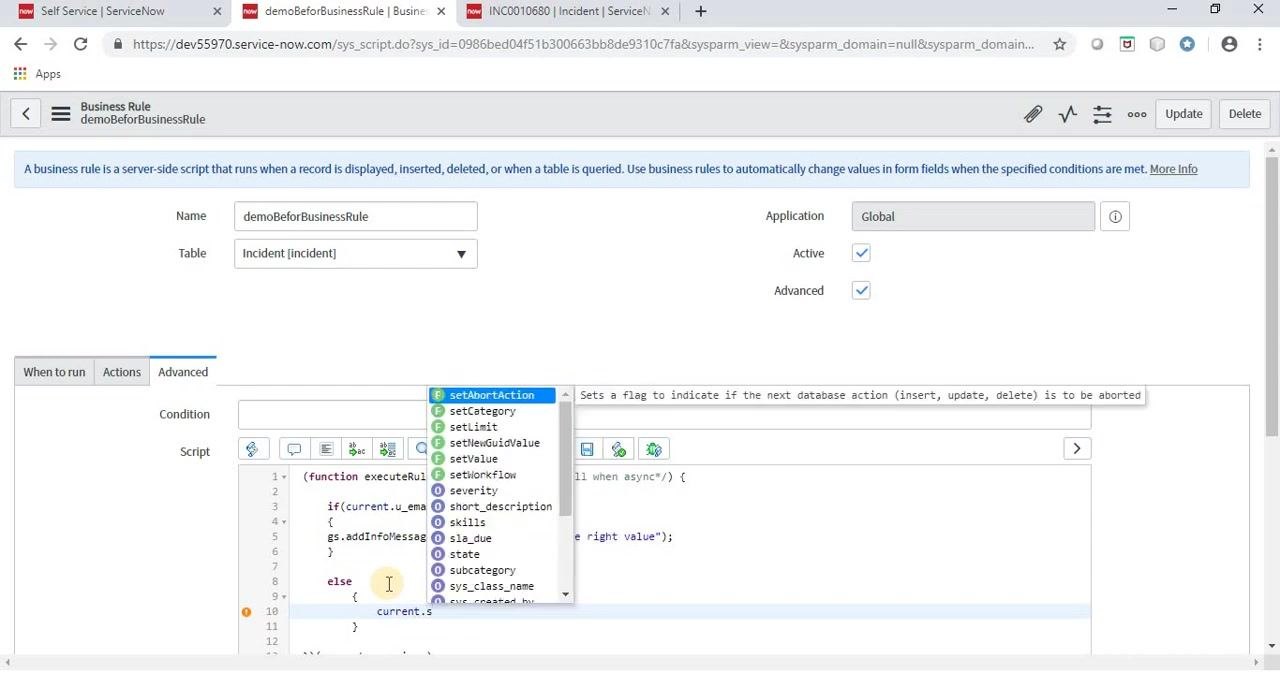The width and height of the screenshot is (1280, 674).
Task: Expand script editor with right arrow button
Action: [1077, 449]
